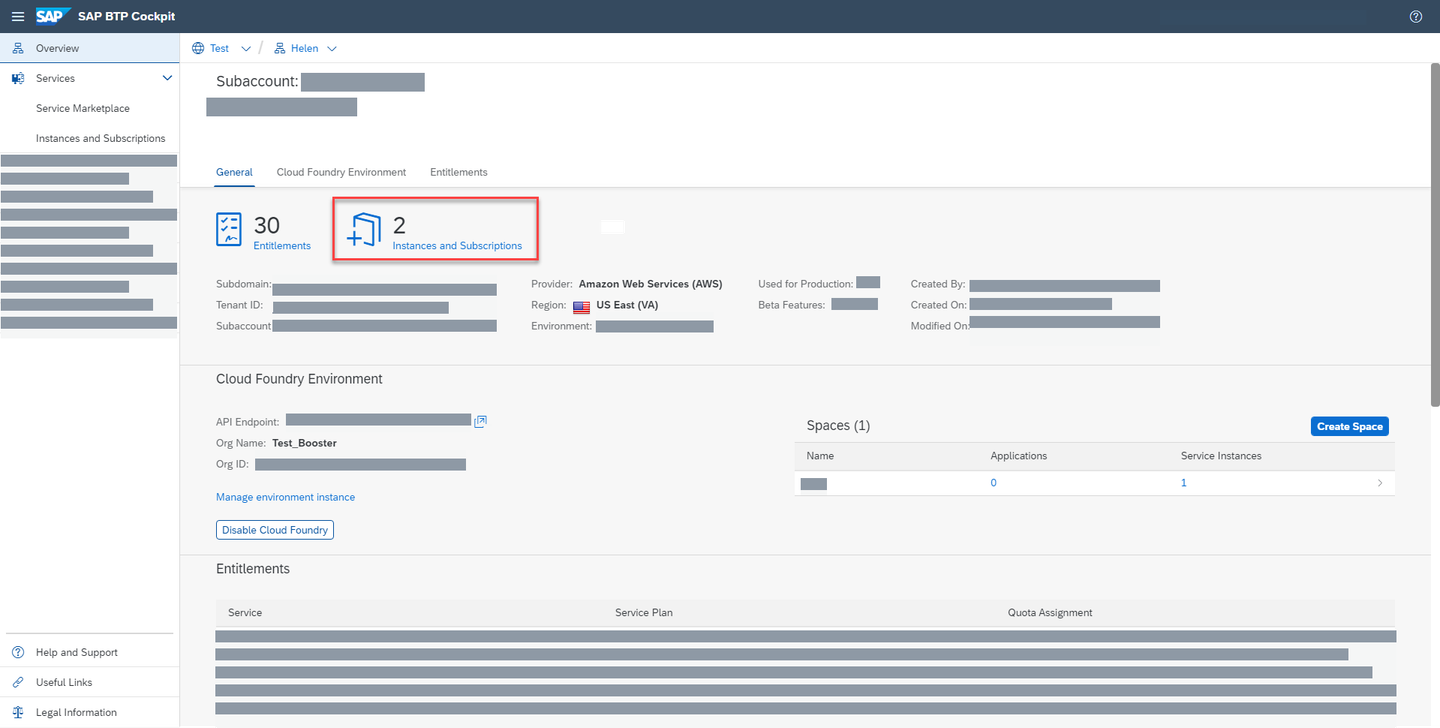Viewport: 1440px width, 728px height.
Task: Click the Instances and Subscriptions link under 2
Action: coord(457,246)
